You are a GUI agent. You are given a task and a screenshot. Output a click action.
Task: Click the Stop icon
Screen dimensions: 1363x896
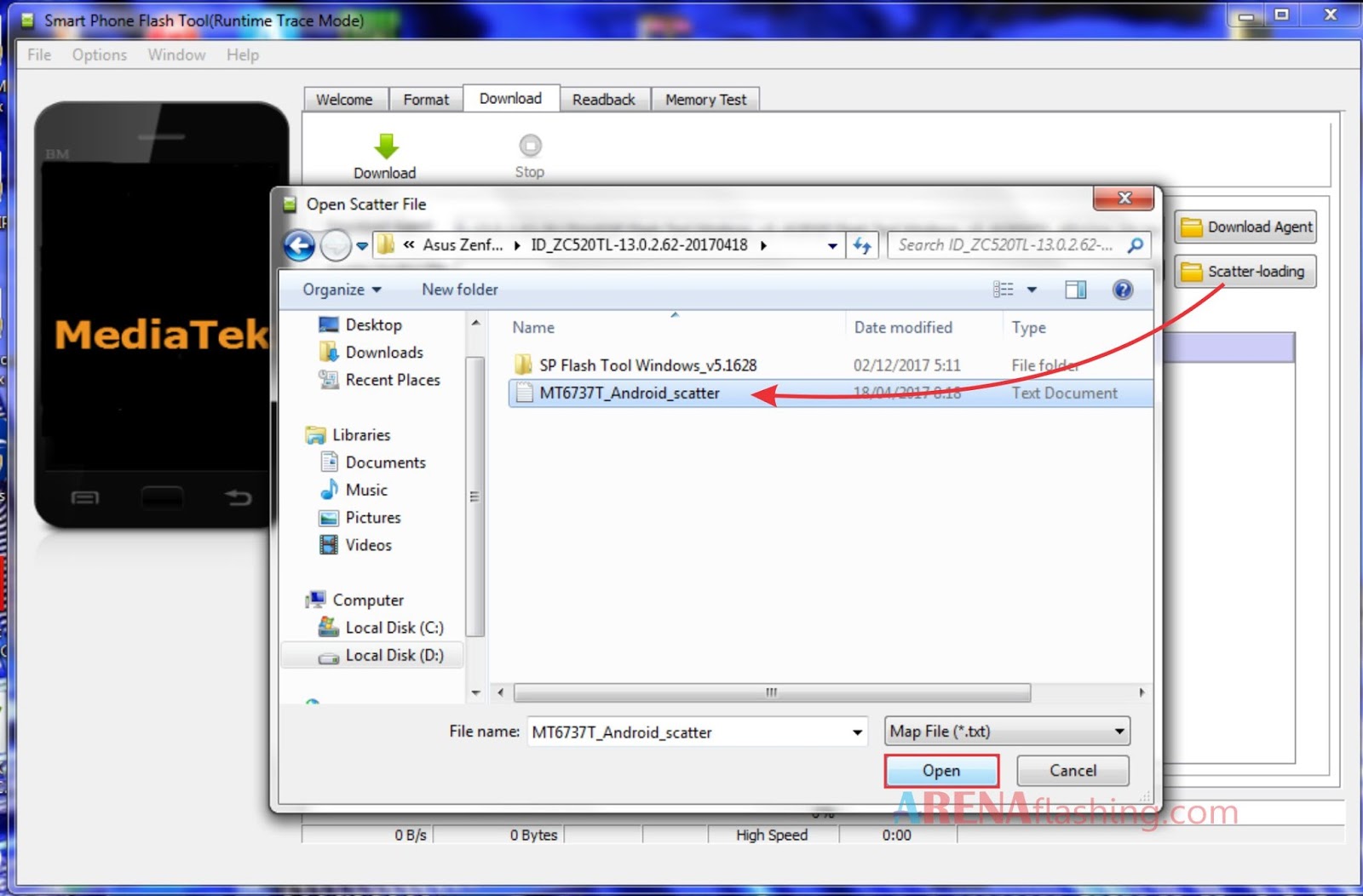pos(529,144)
